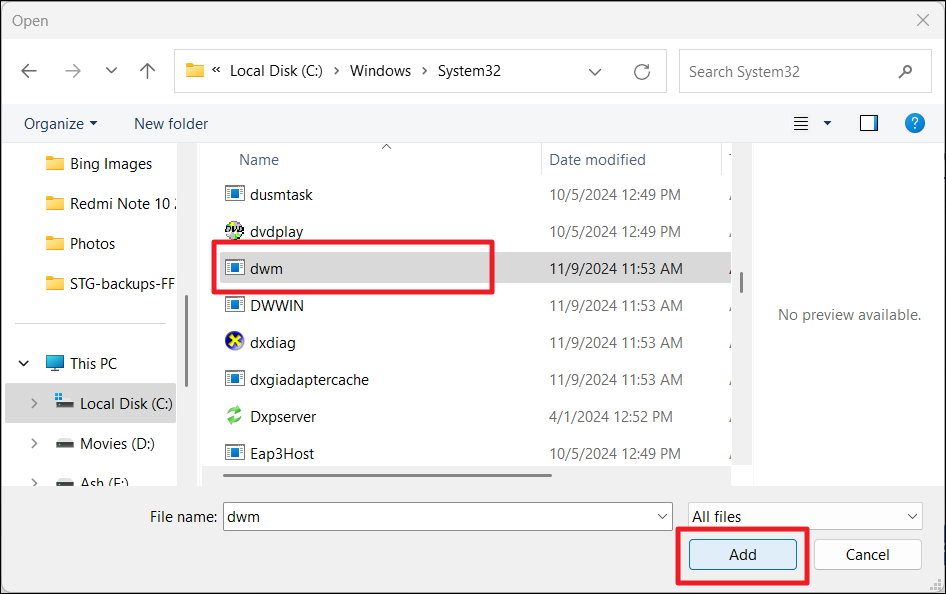Select the dvdplay file icon
Image resolution: width=946 pixels, height=594 pixels.
234,231
